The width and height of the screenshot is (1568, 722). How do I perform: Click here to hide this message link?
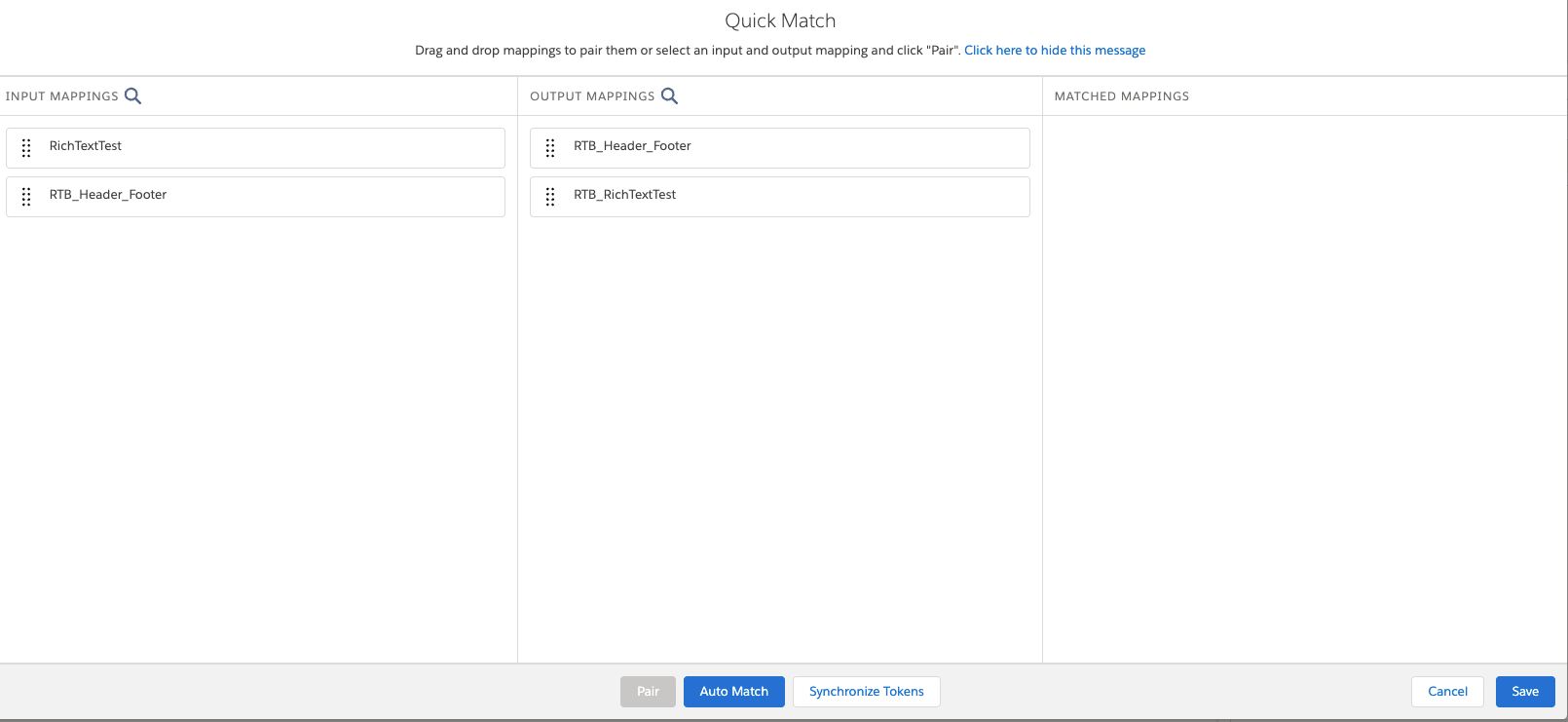(1055, 50)
